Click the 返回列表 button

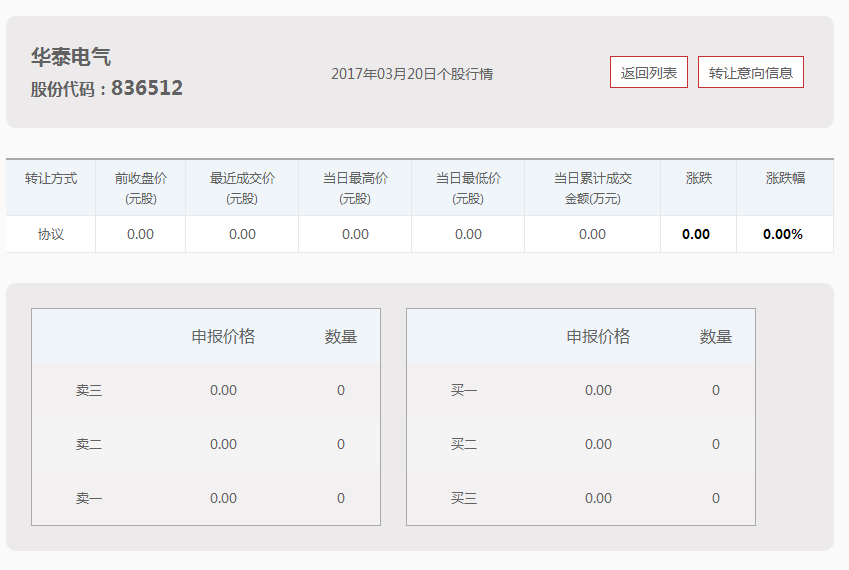pyautogui.click(x=649, y=72)
